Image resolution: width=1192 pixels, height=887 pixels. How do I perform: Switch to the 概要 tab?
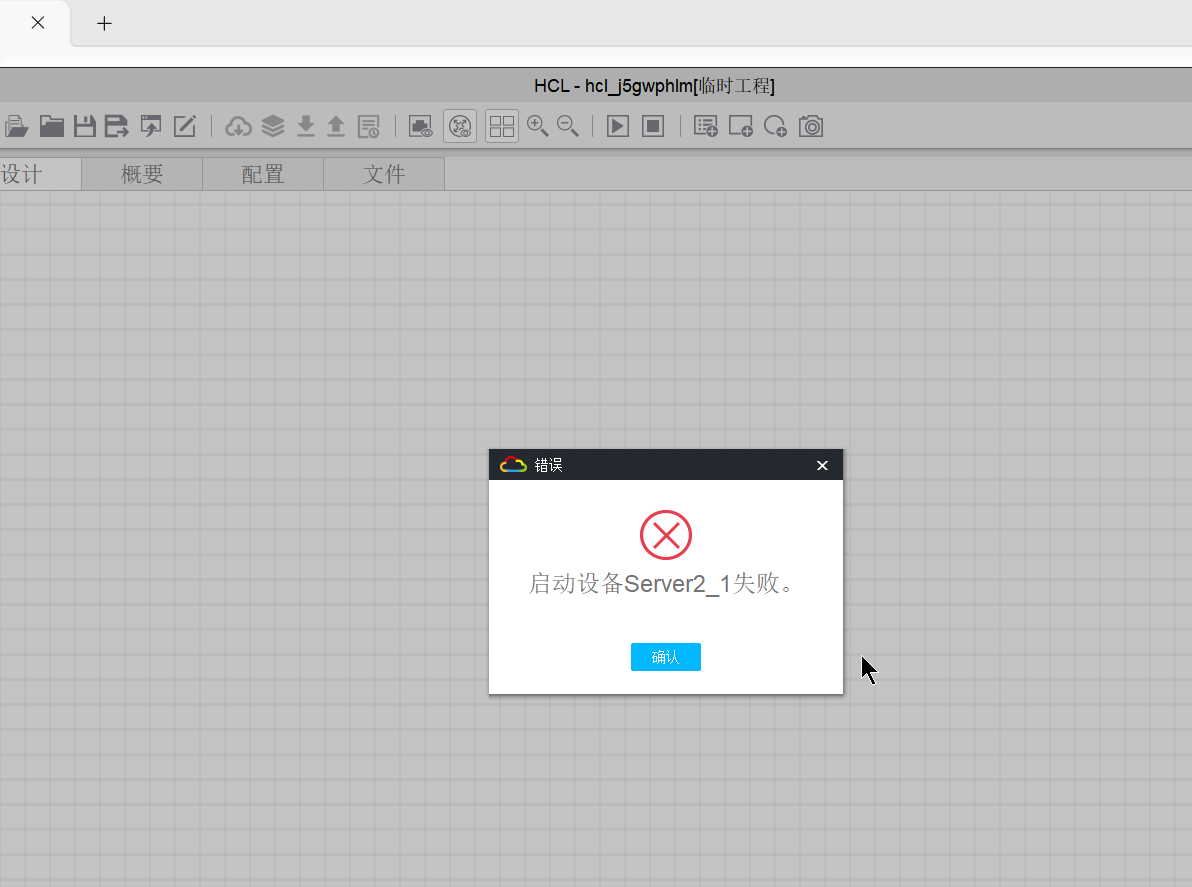tap(142, 174)
